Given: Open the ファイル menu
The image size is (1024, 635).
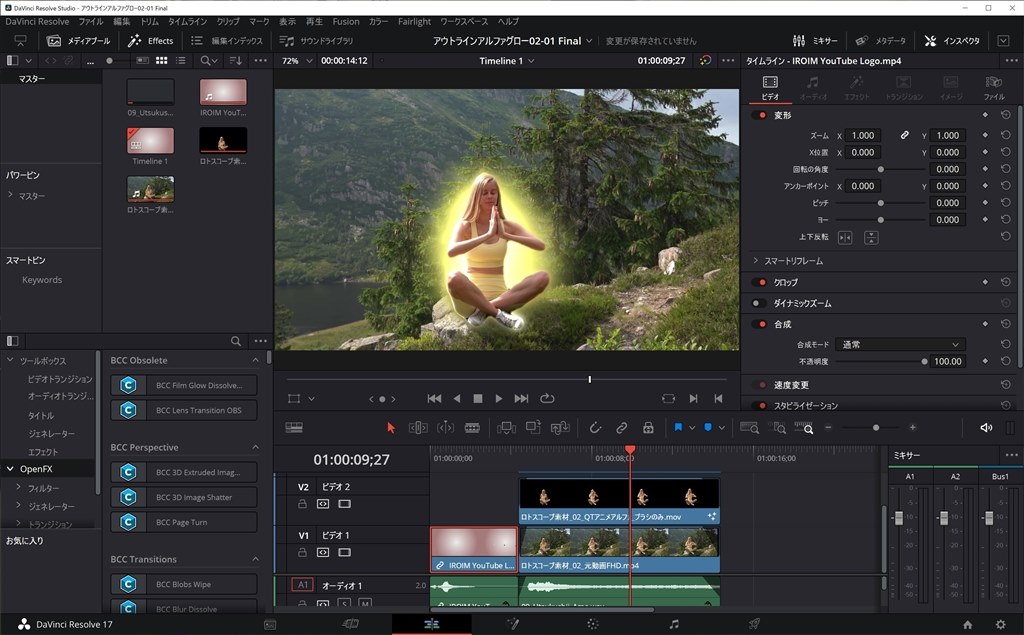Looking at the screenshot, I should (91, 22).
